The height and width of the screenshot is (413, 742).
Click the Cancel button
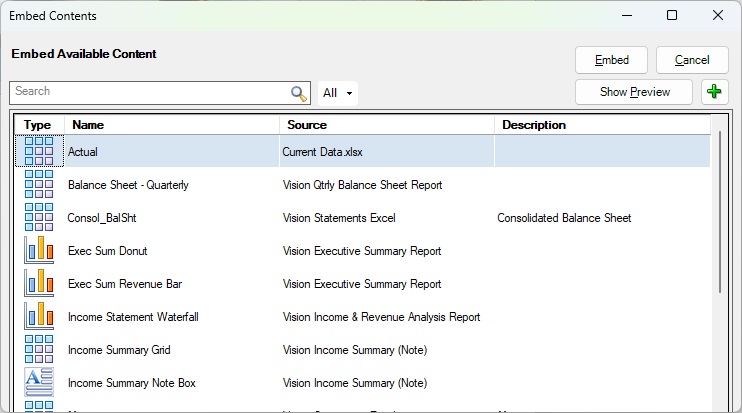pos(692,60)
